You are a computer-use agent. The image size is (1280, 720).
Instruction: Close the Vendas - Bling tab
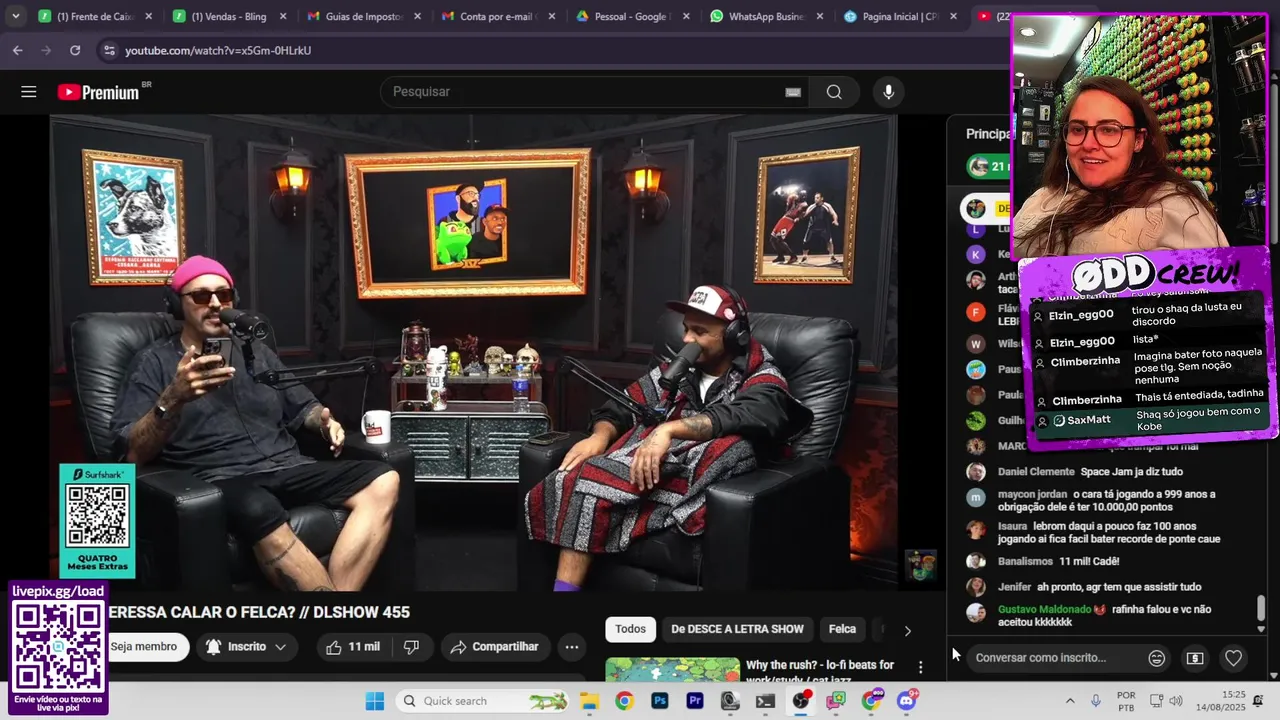[283, 16]
